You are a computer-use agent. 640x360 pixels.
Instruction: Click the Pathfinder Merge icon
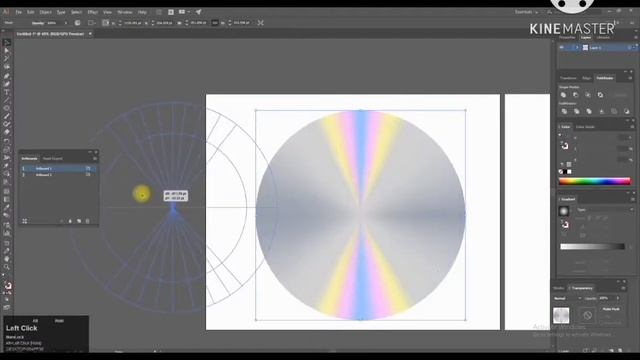point(589,111)
